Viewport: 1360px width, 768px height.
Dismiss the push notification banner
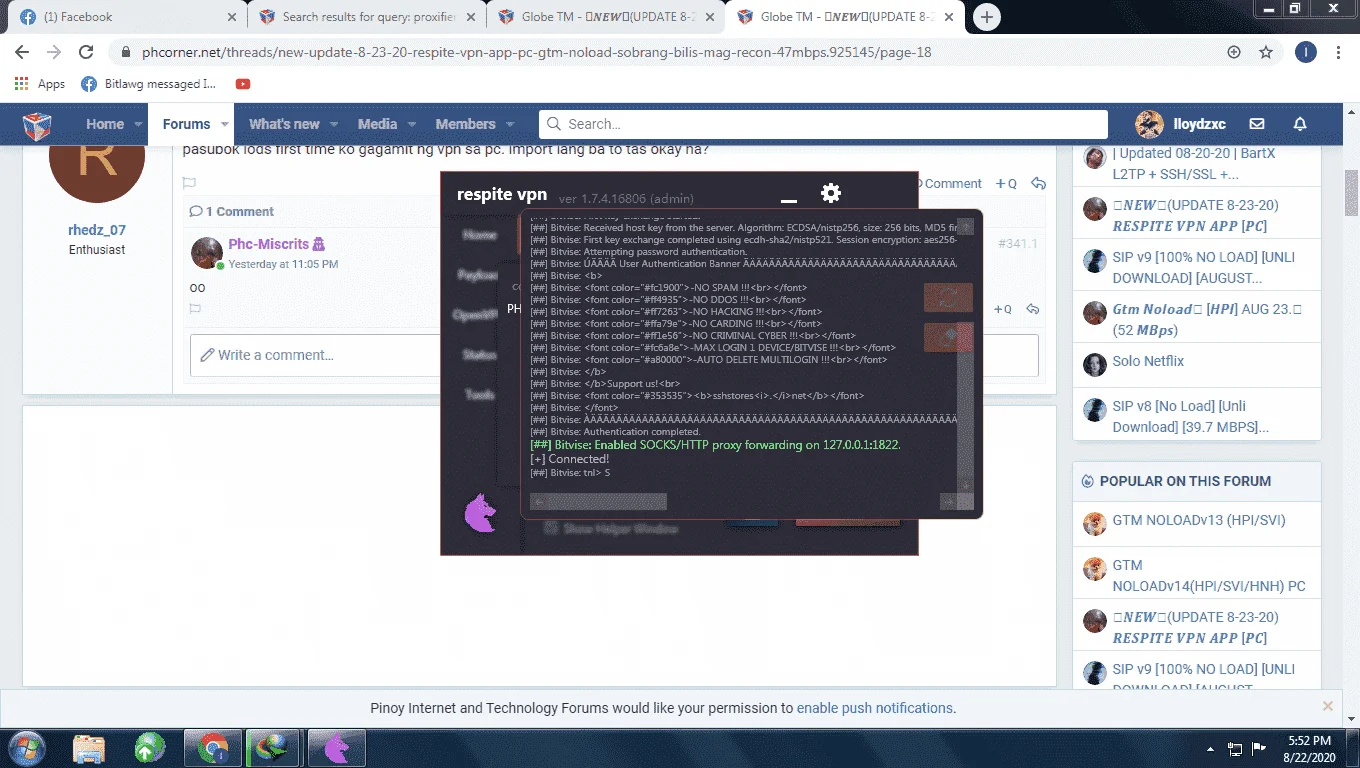pyautogui.click(x=1328, y=706)
